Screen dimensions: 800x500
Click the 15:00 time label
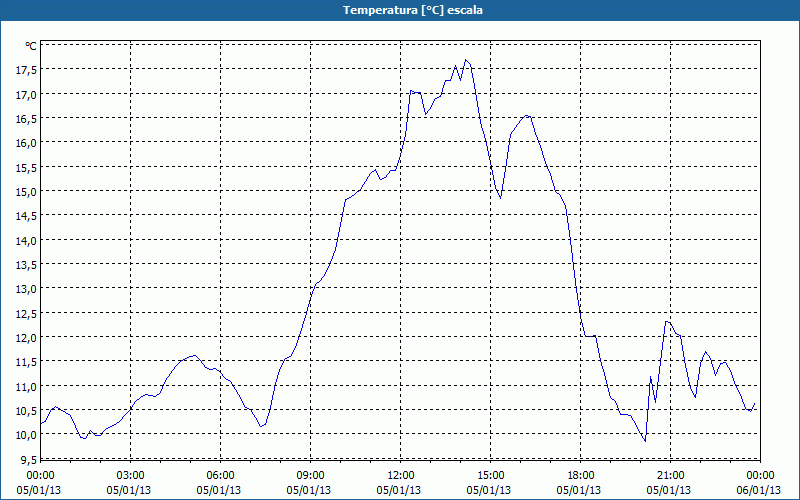tap(491, 476)
